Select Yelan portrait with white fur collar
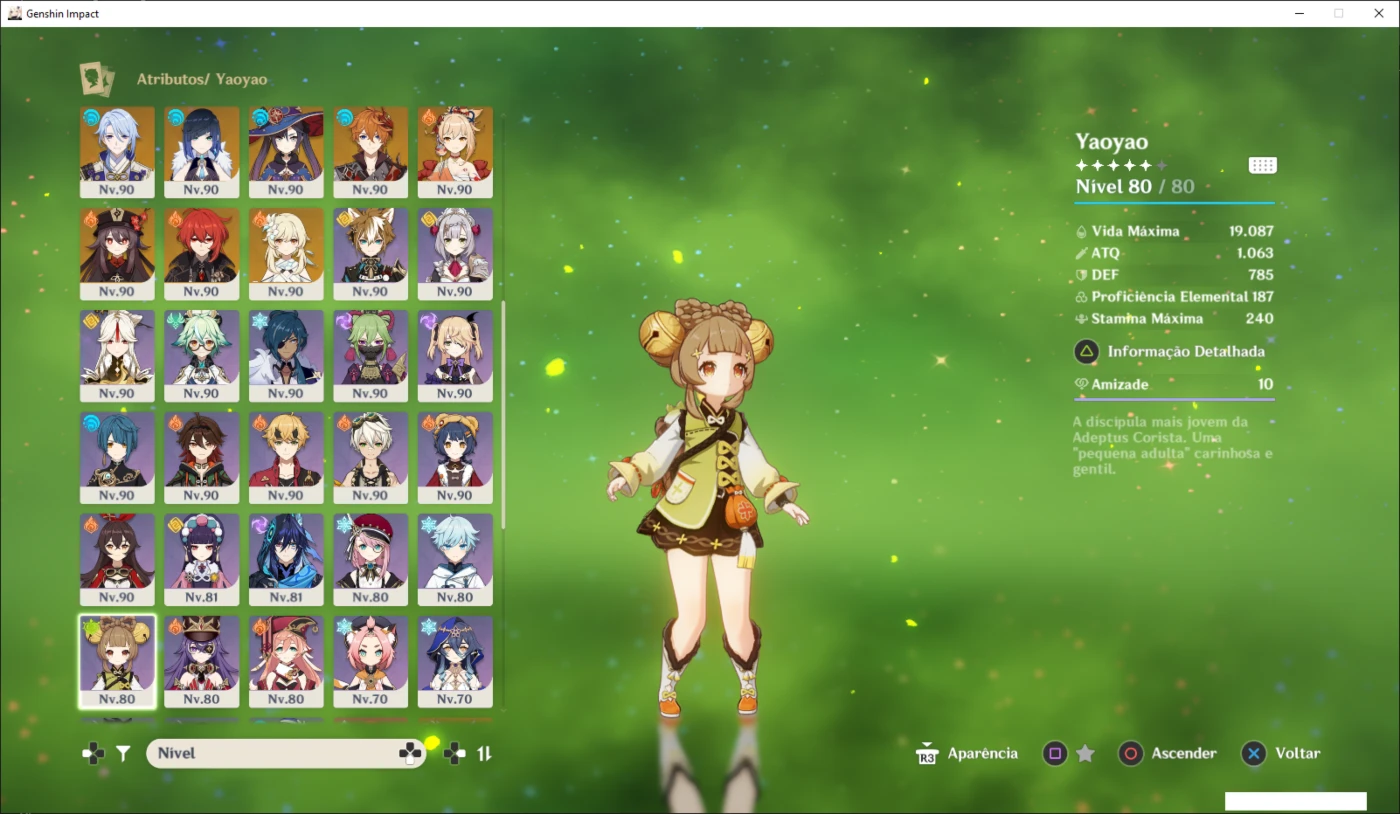Viewport: 1400px width, 814px height. (201, 152)
